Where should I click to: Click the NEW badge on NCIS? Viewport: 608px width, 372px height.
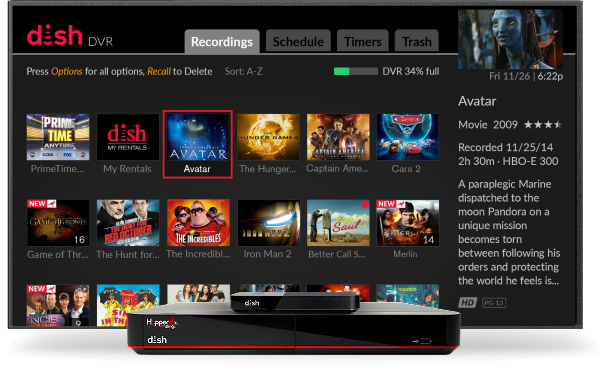tap(41, 289)
